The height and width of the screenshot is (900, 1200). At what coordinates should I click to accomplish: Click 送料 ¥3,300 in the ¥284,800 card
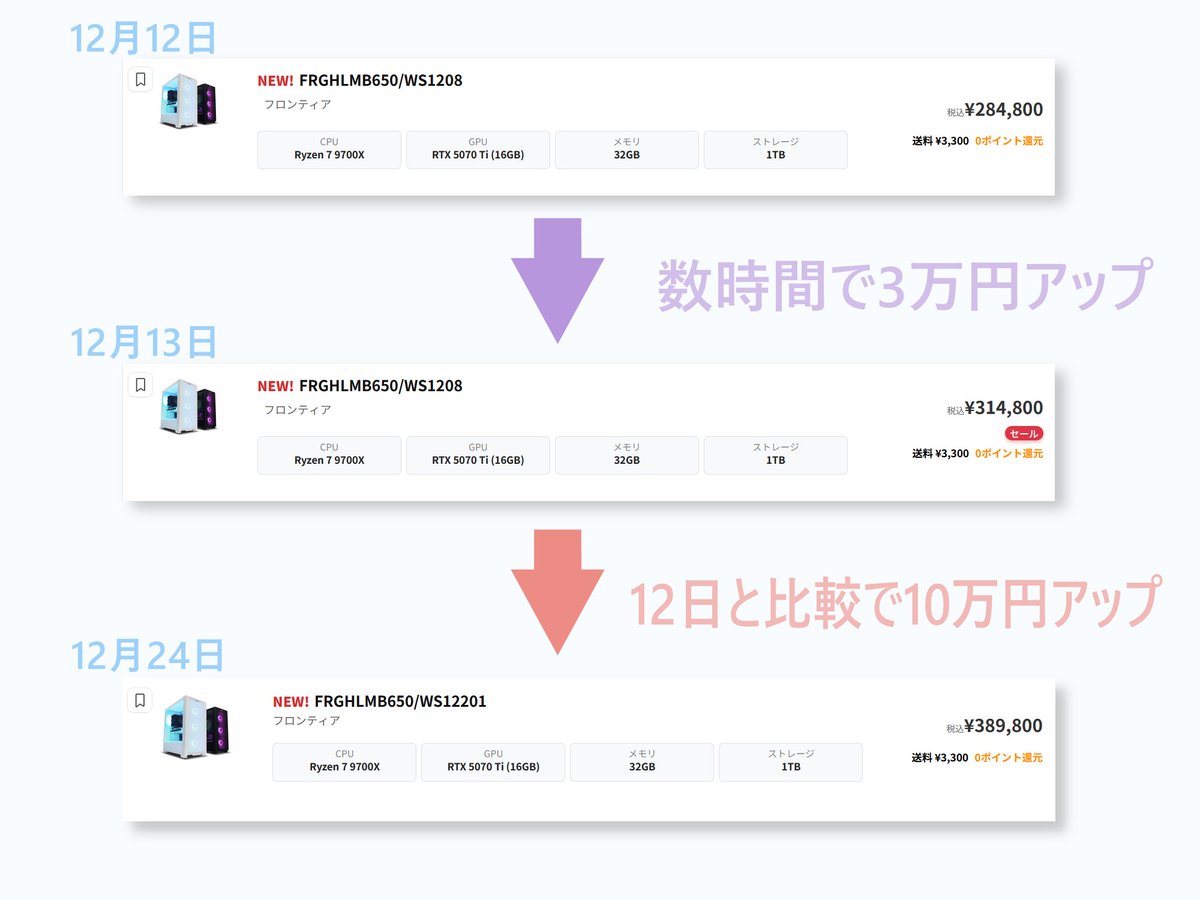940,141
